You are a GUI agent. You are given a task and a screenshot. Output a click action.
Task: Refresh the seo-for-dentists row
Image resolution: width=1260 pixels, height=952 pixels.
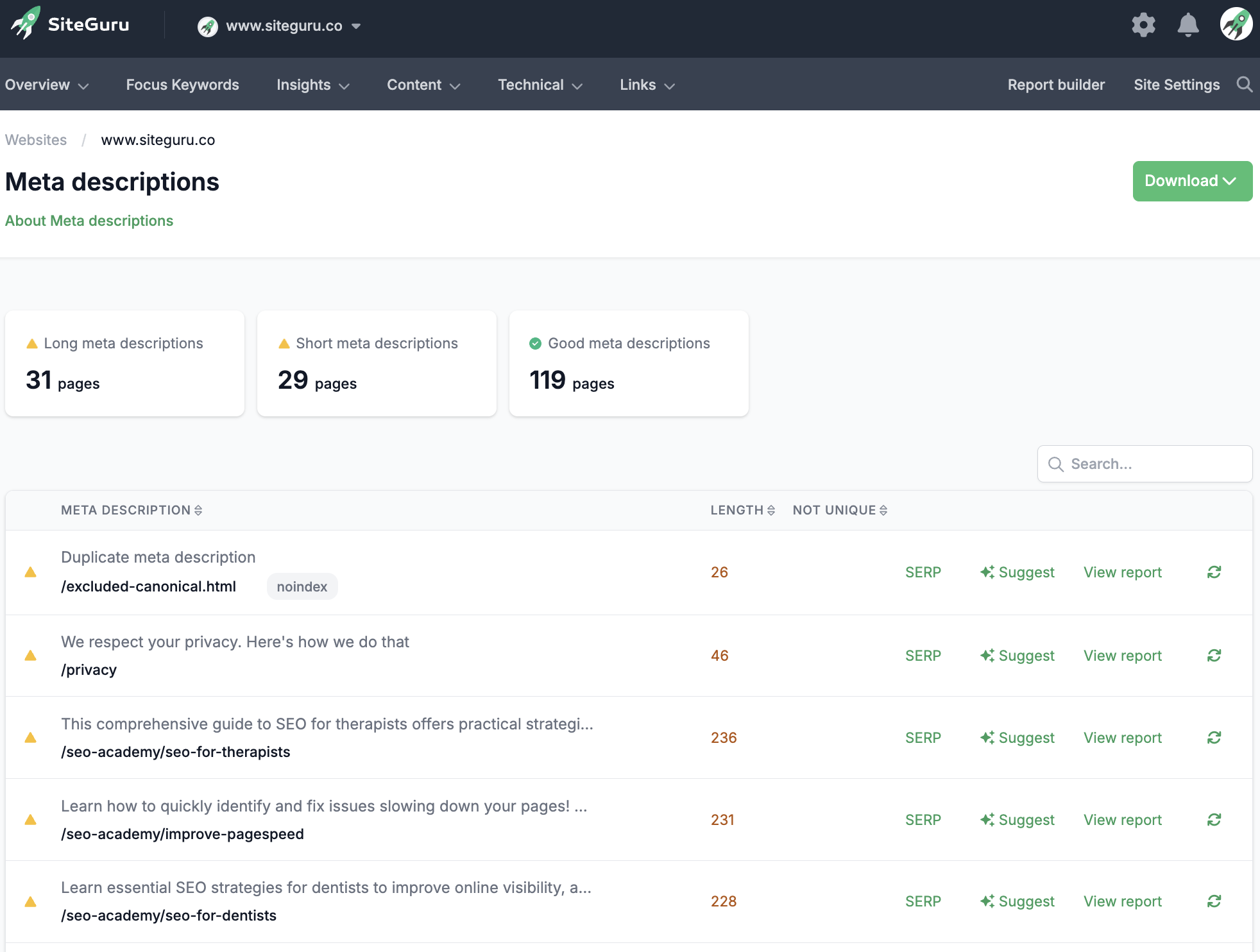click(1214, 901)
